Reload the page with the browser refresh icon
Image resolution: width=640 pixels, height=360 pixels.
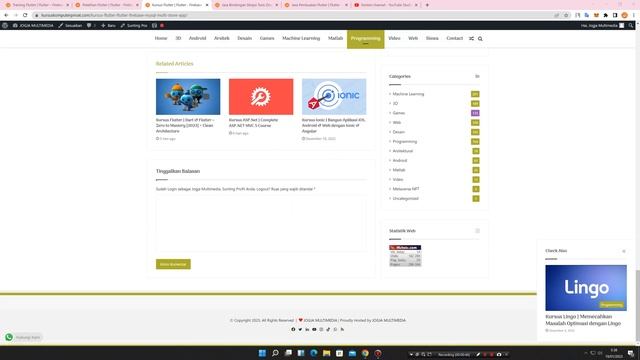click(25, 15)
